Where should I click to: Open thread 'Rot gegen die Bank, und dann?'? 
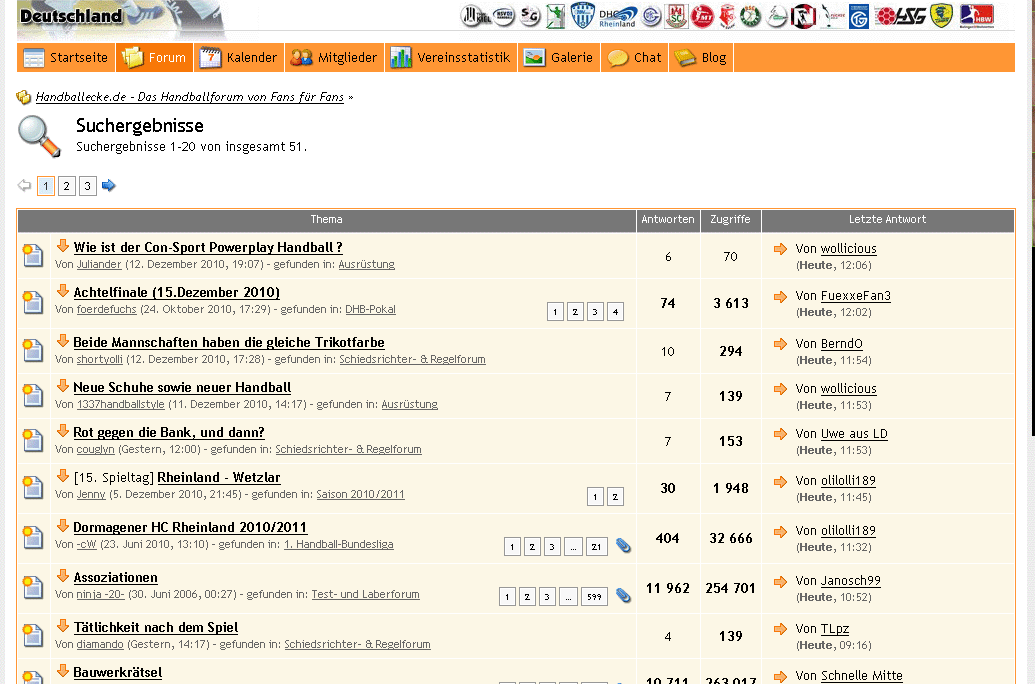pyautogui.click(x=168, y=433)
